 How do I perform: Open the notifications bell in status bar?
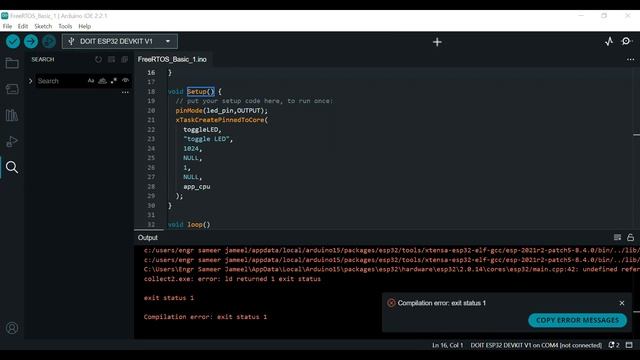(x=613, y=345)
